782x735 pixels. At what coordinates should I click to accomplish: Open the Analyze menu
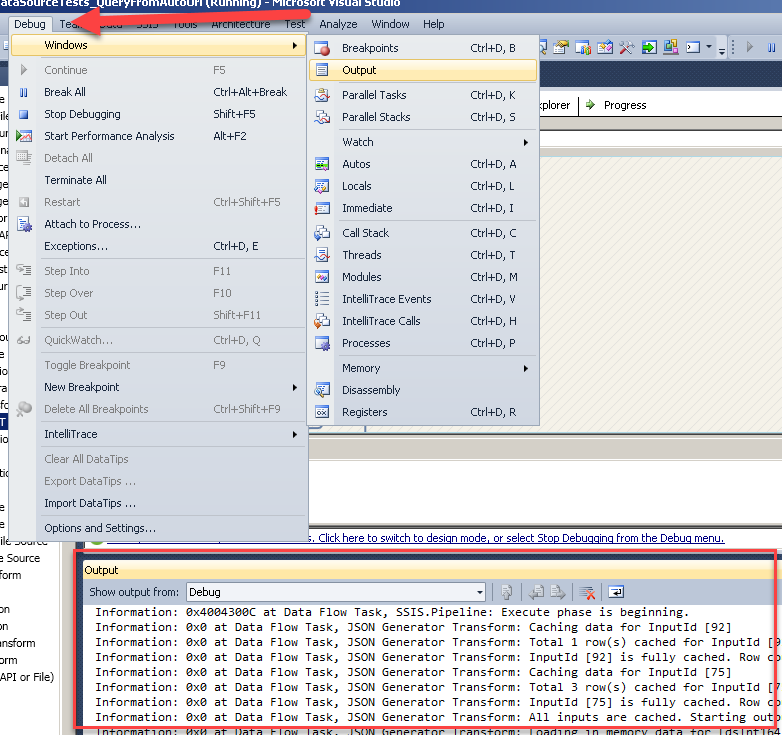coord(338,24)
